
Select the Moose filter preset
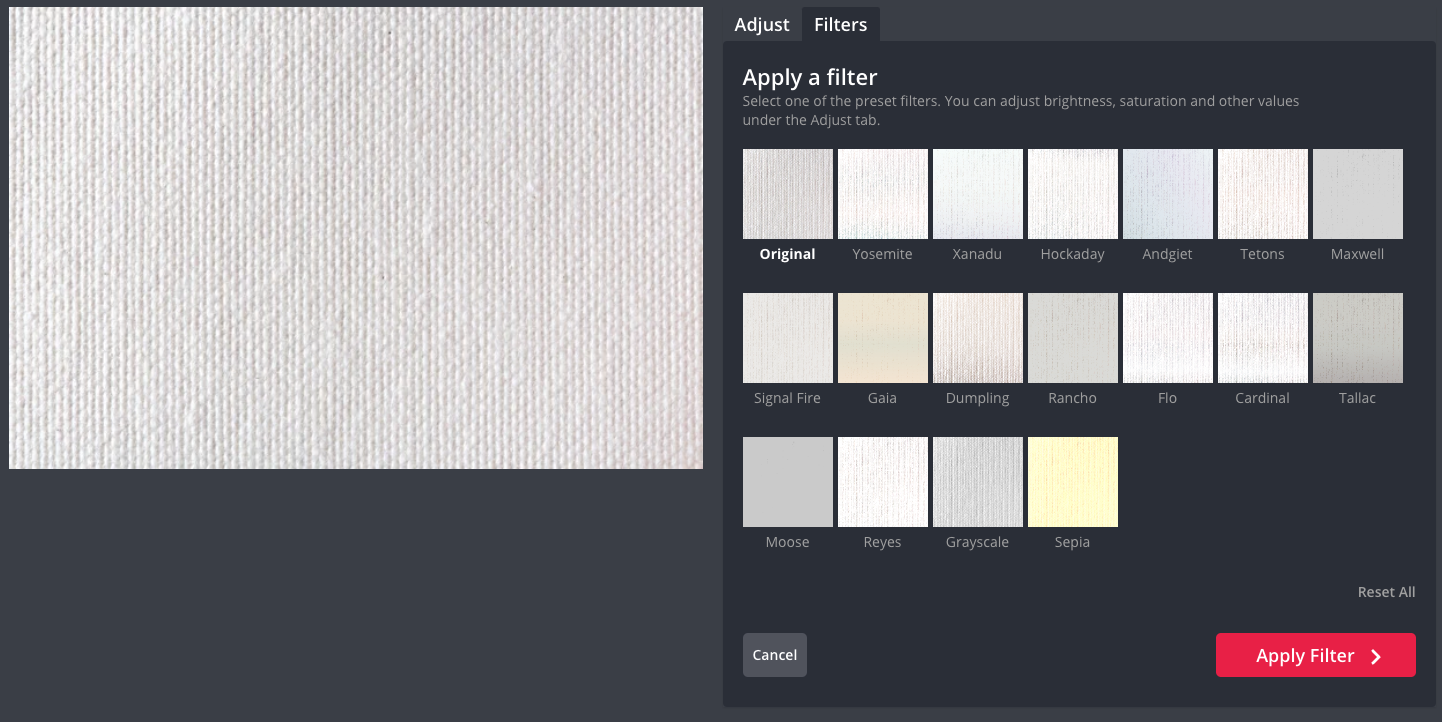tap(787, 482)
